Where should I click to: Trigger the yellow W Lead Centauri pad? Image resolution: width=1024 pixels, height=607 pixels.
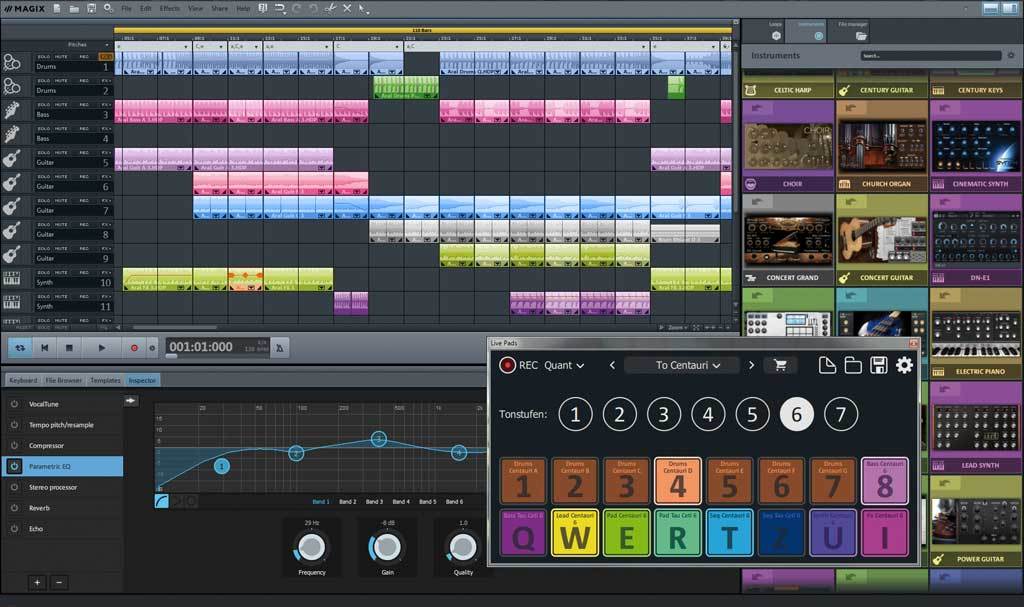(x=574, y=534)
